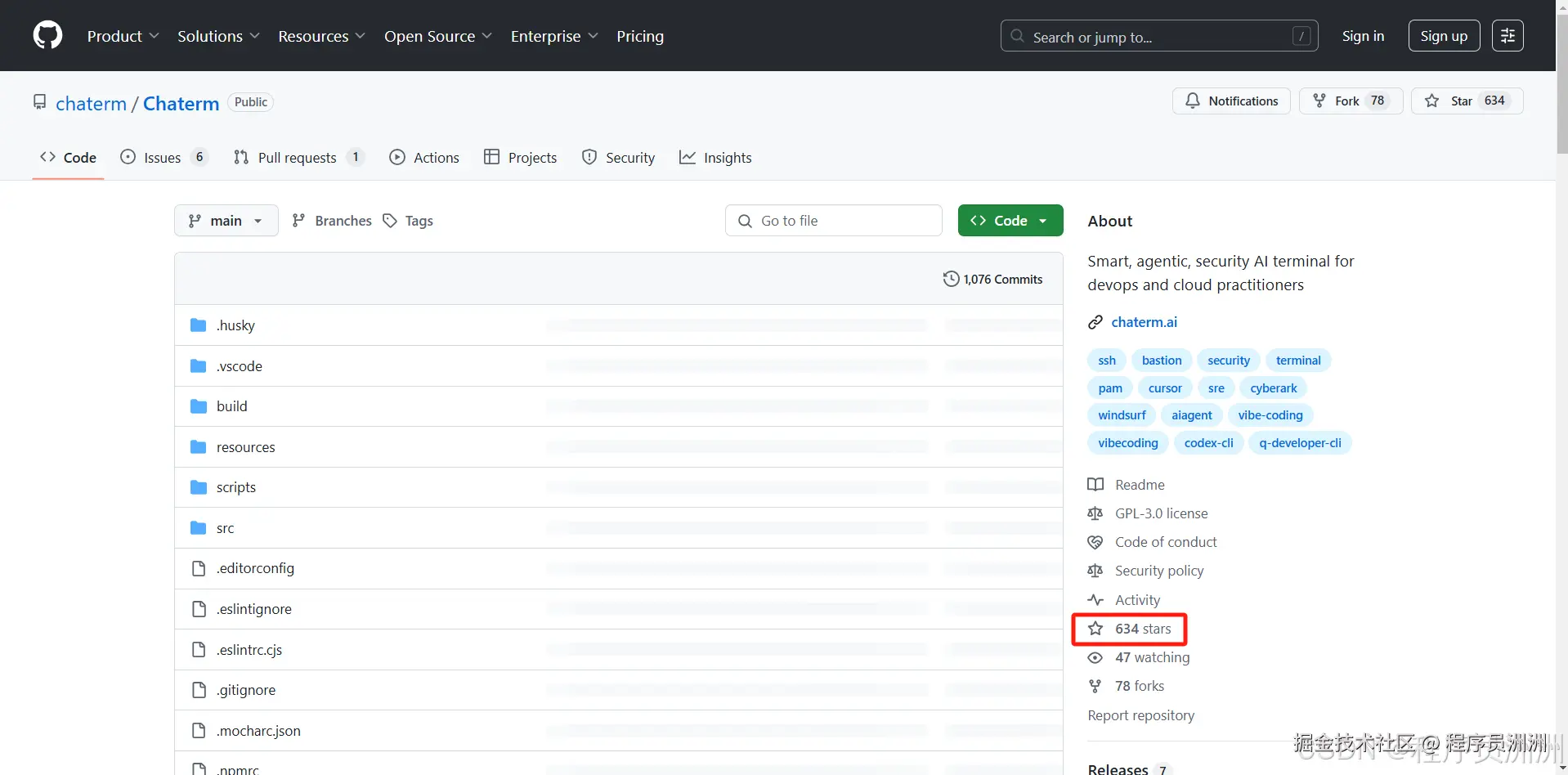Open the Security tab
This screenshot has height=775, width=1568.
[x=618, y=158]
